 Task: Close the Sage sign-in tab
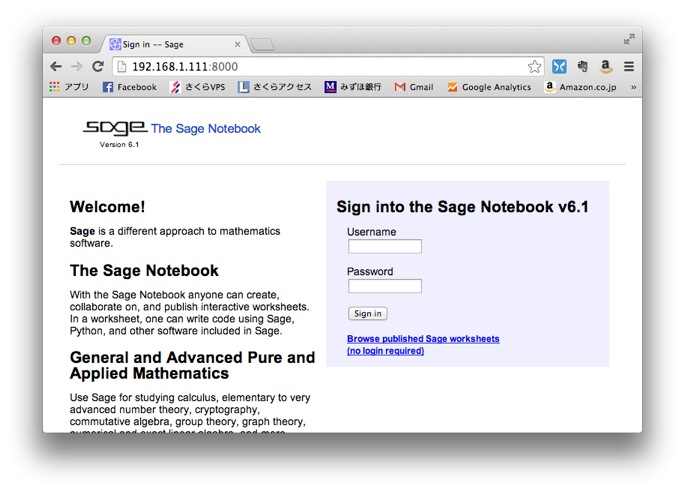(237, 44)
